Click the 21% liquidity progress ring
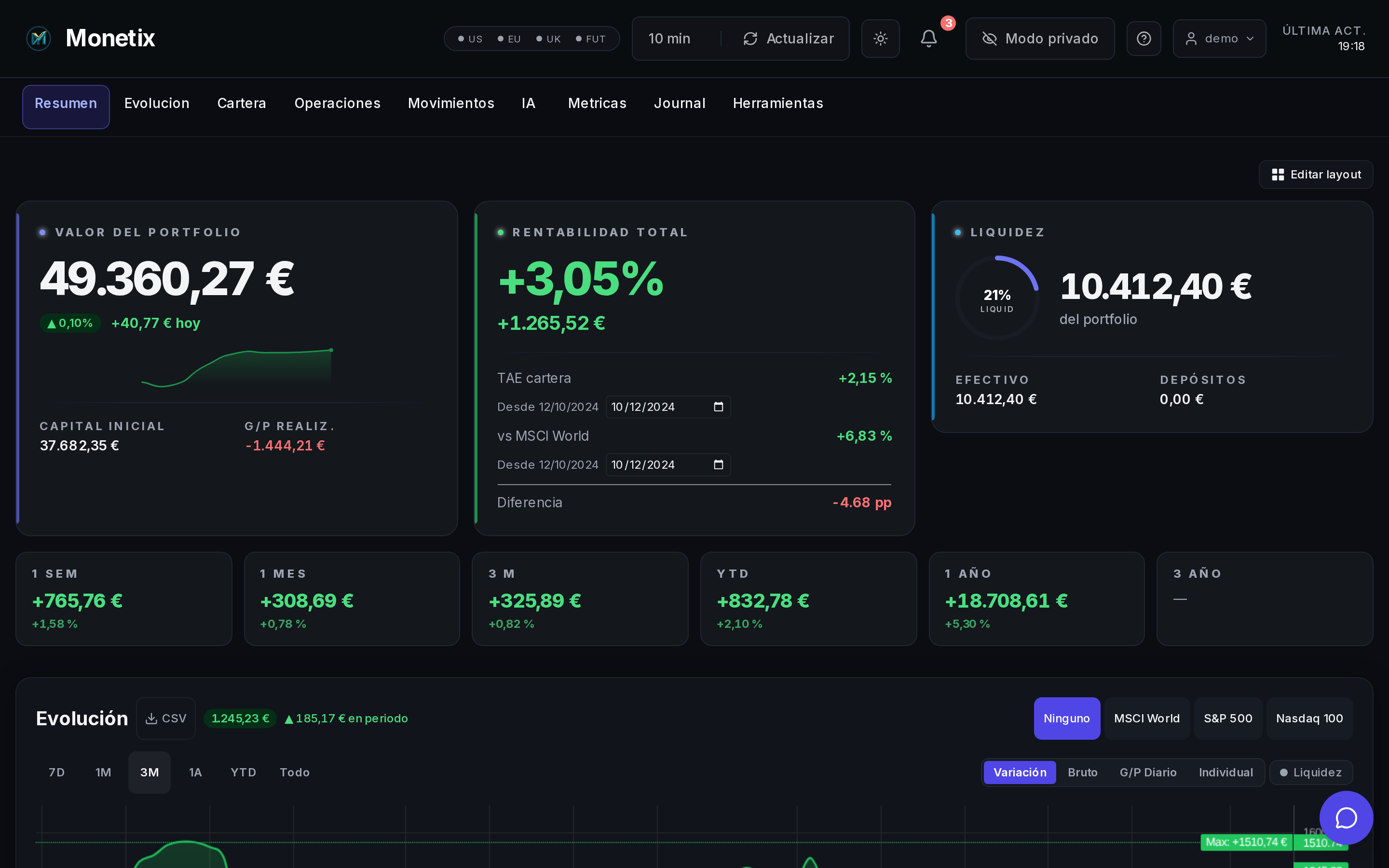This screenshot has height=868, width=1389. pos(997,298)
